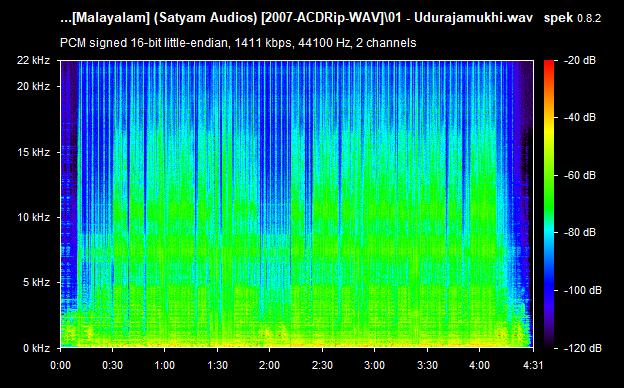Screen dimensions: 624x388
Task: Click the 4:00 time axis label
Action: click(x=480, y=365)
